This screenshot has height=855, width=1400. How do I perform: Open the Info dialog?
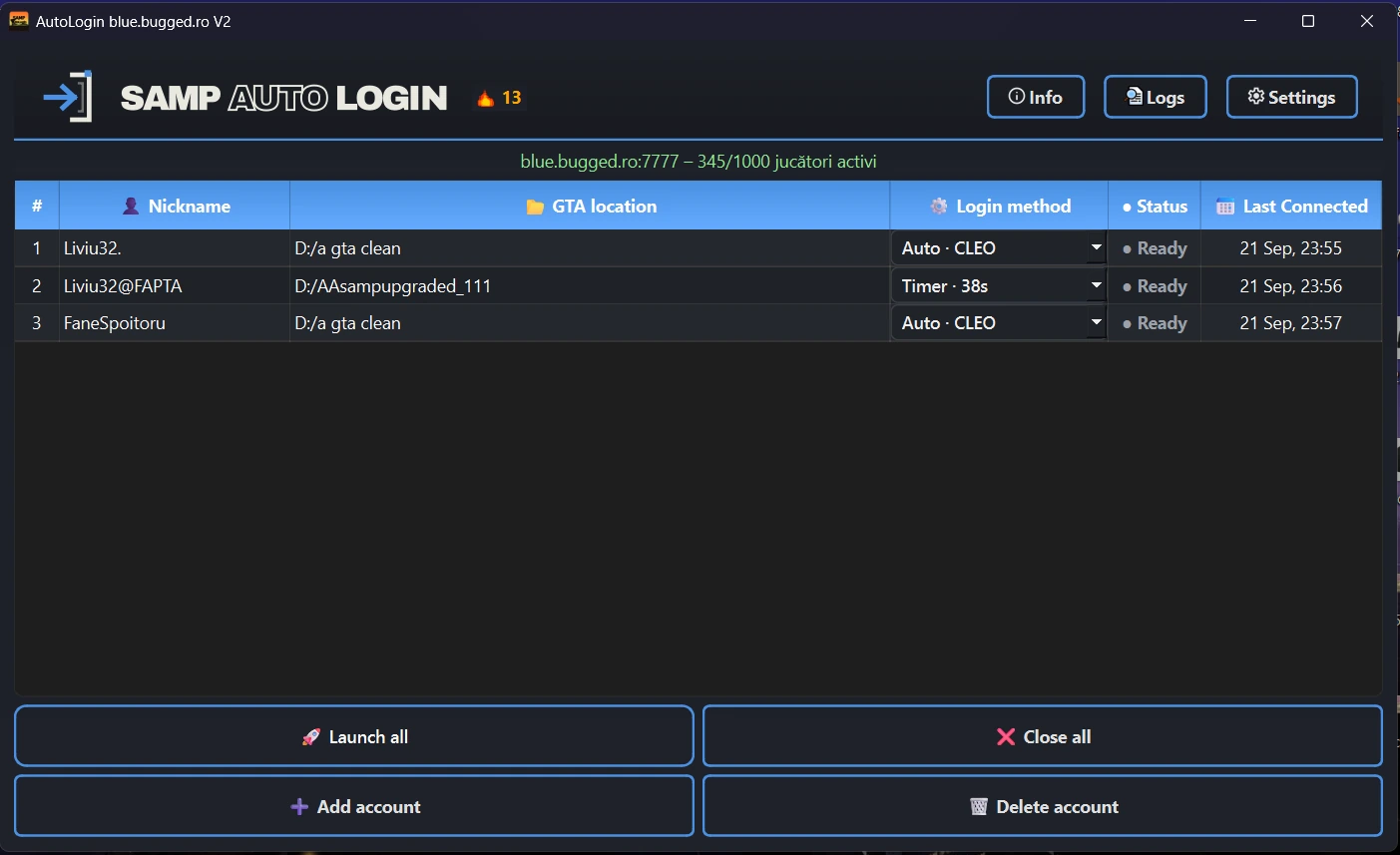click(x=1036, y=97)
